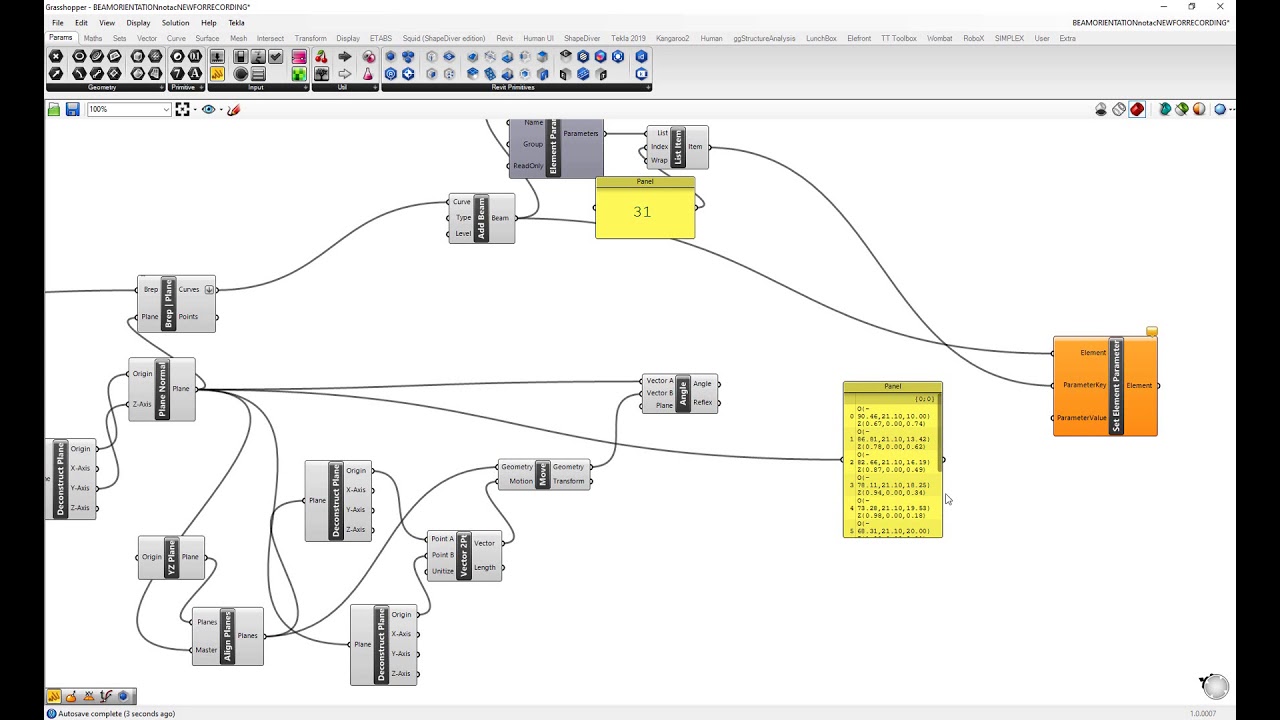Disable all geometry preview
Viewport: 1280px width, 720px height.
[1101, 109]
